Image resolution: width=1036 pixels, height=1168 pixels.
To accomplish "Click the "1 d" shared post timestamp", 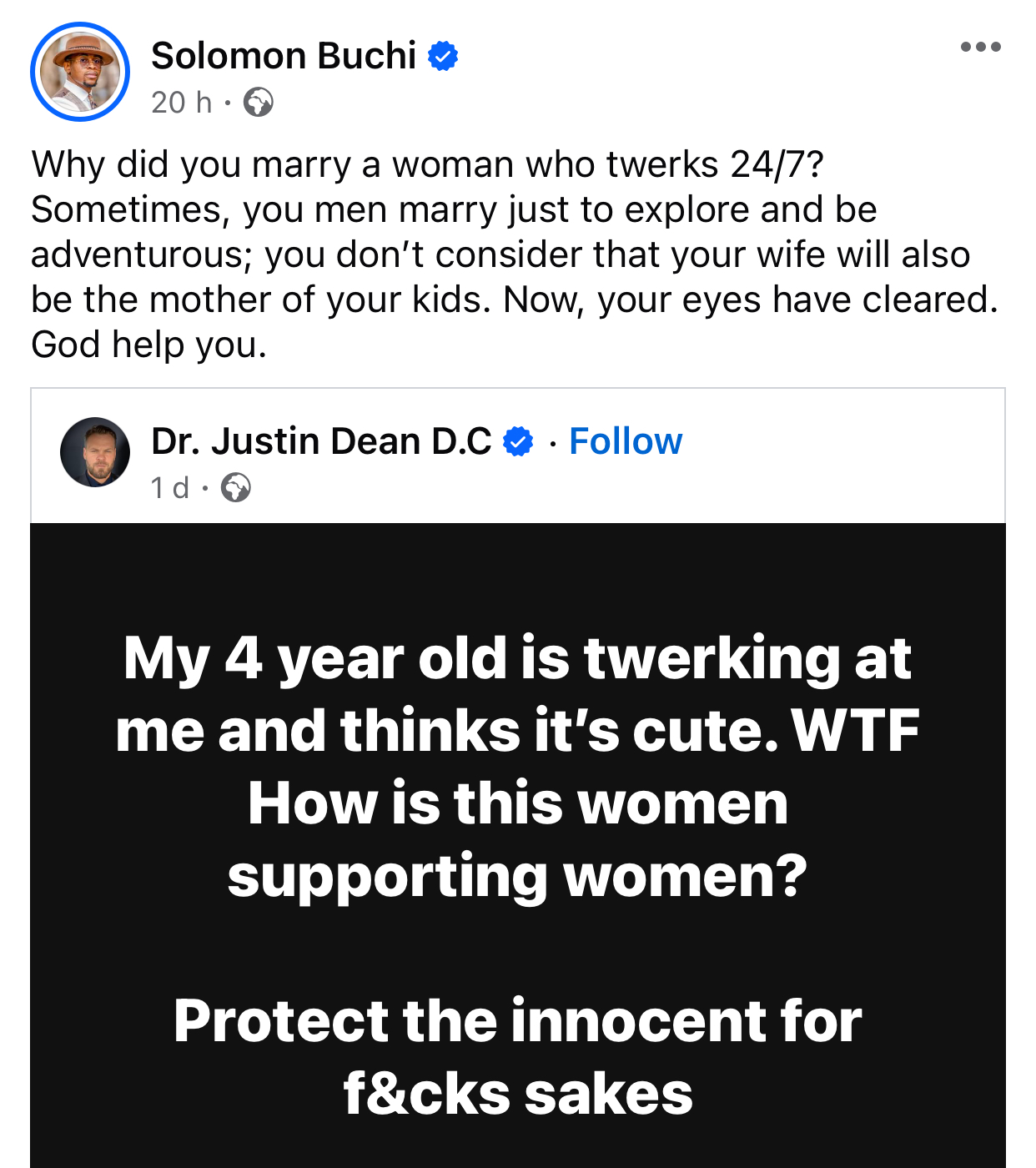I will 169,487.
